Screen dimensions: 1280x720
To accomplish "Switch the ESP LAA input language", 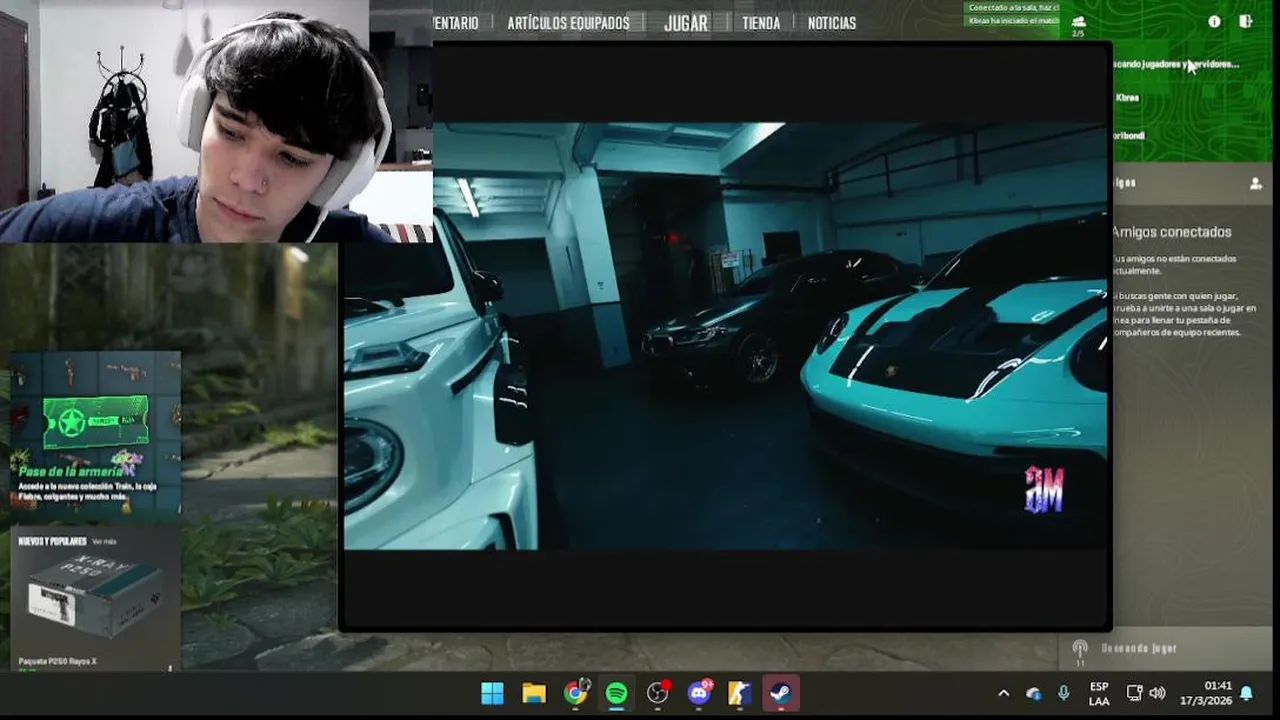I will point(1099,693).
